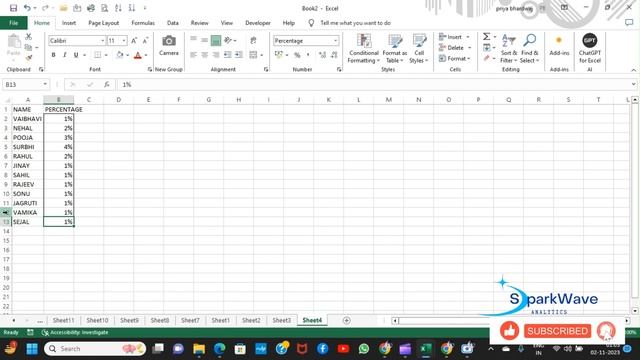Click Merge & Center button
This screenshot has height=360, width=640.
click(x=253, y=55)
